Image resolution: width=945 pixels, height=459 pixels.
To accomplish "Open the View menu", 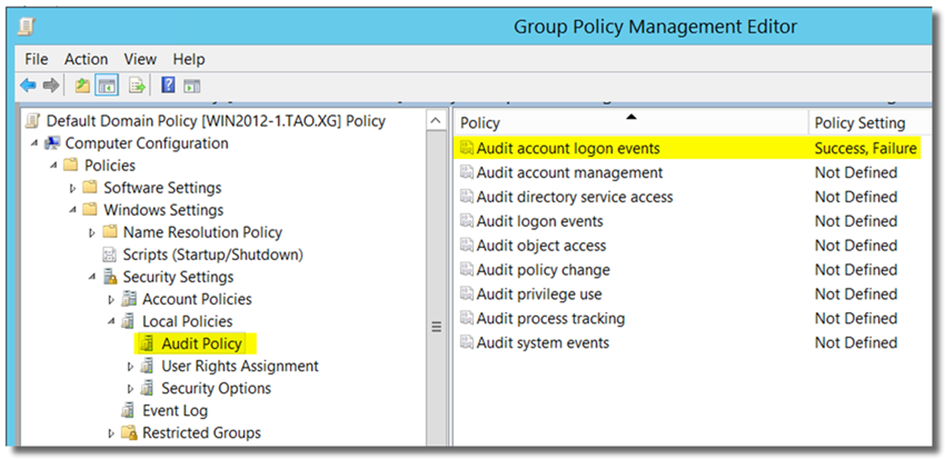I will (x=140, y=60).
